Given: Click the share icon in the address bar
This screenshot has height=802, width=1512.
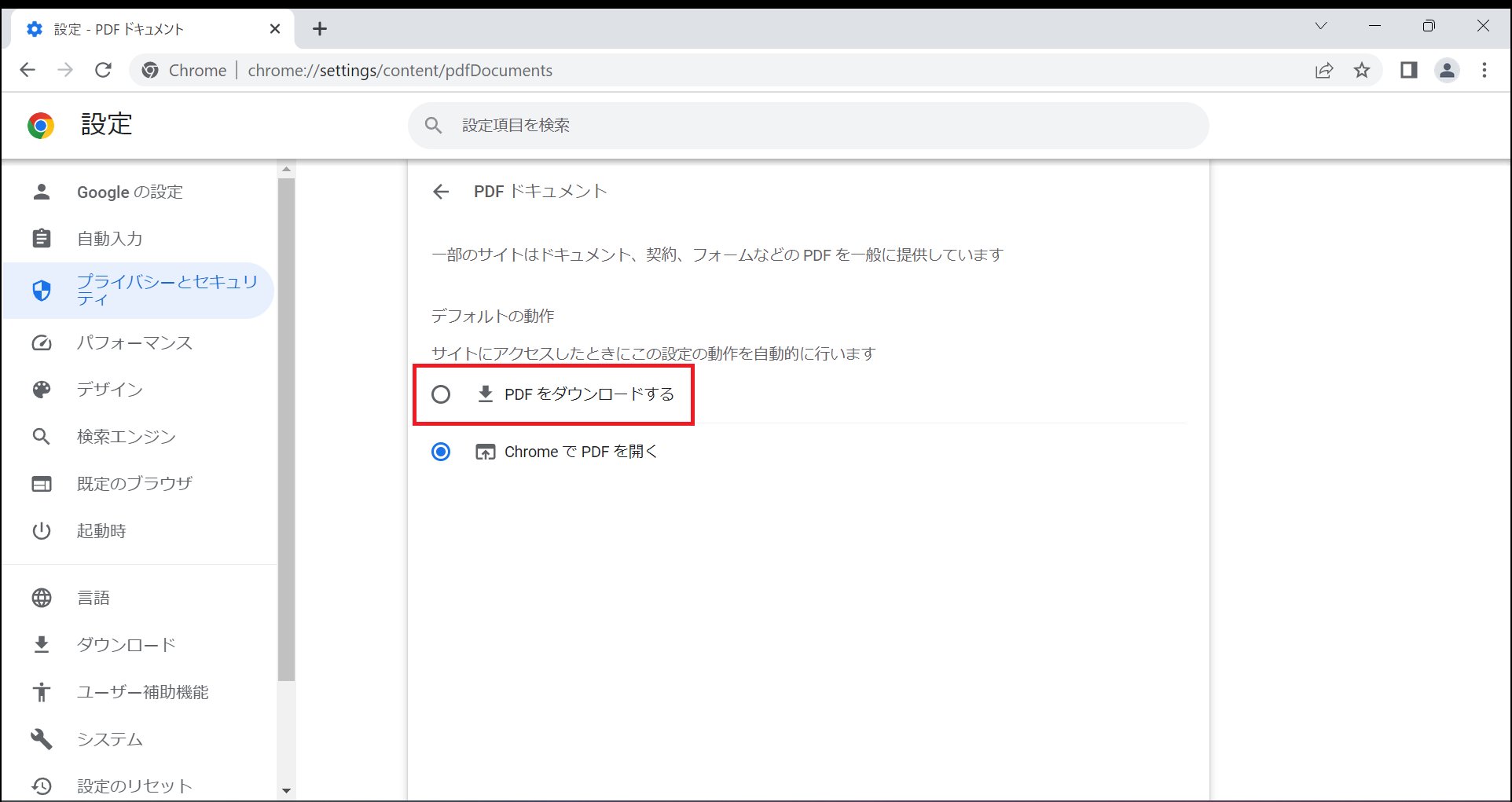Looking at the screenshot, I should (1325, 70).
